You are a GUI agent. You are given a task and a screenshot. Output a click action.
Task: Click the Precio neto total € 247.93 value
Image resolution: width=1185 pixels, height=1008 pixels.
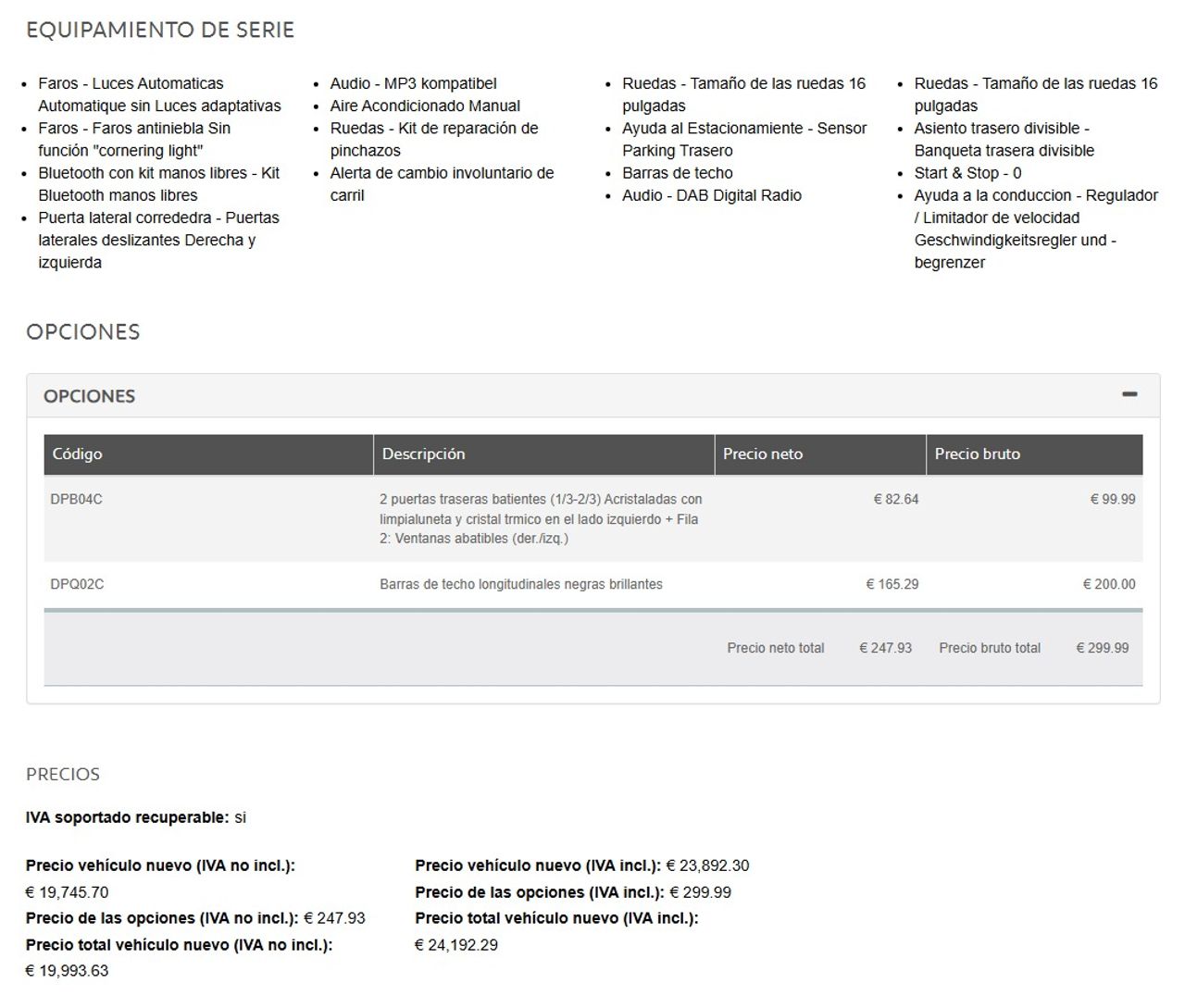click(x=885, y=649)
